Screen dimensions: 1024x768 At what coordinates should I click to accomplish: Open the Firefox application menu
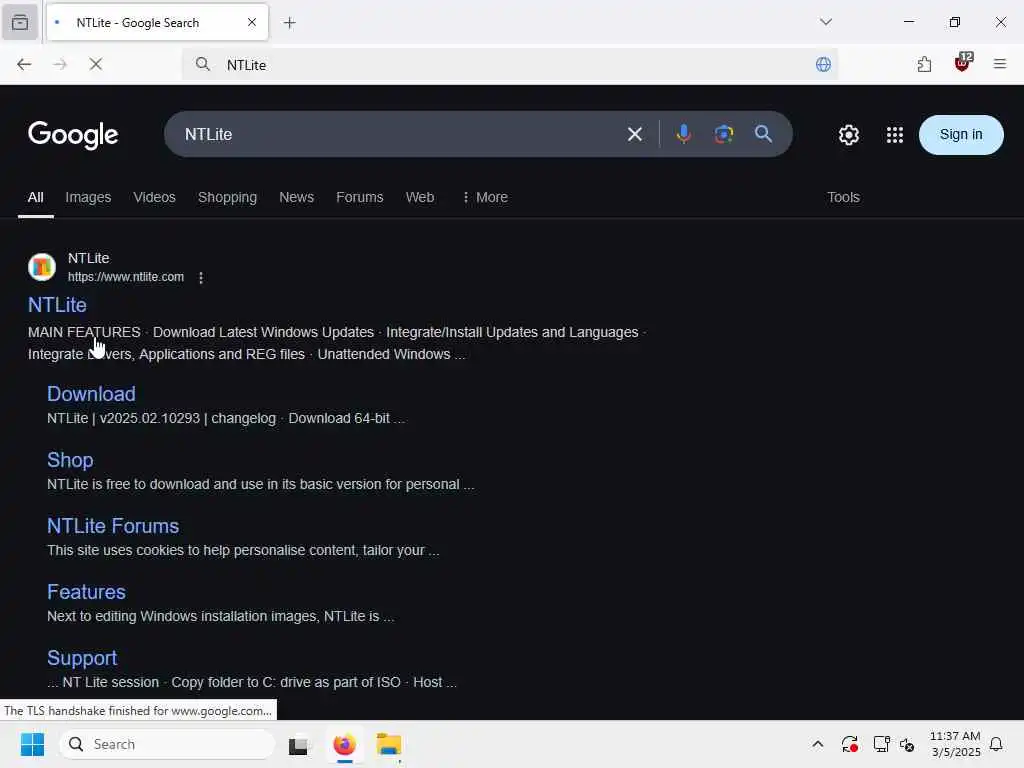click(1000, 64)
